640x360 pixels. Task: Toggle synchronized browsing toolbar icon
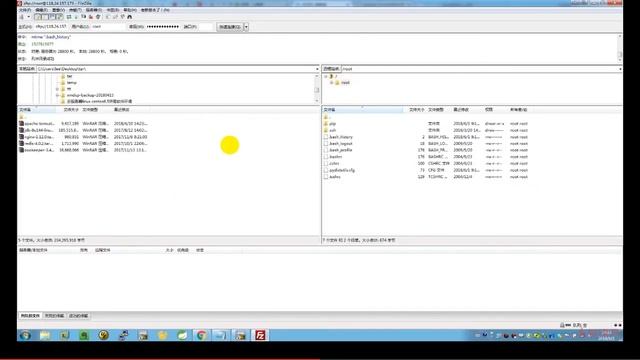pos(122,17)
